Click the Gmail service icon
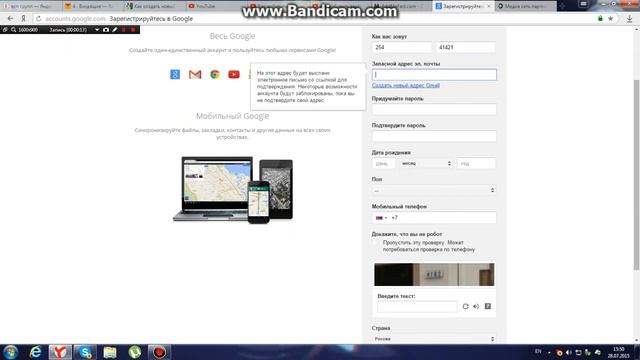 click(195, 74)
